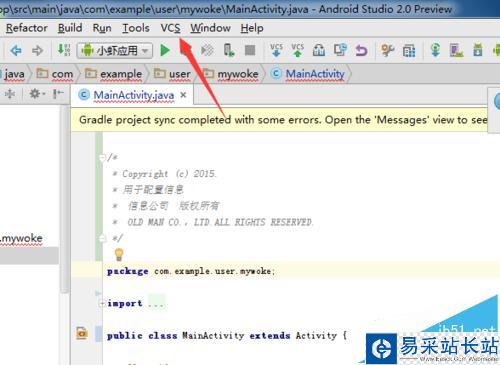The image size is (500, 365).
Task: Click the Show History icon
Action: coord(319,50)
